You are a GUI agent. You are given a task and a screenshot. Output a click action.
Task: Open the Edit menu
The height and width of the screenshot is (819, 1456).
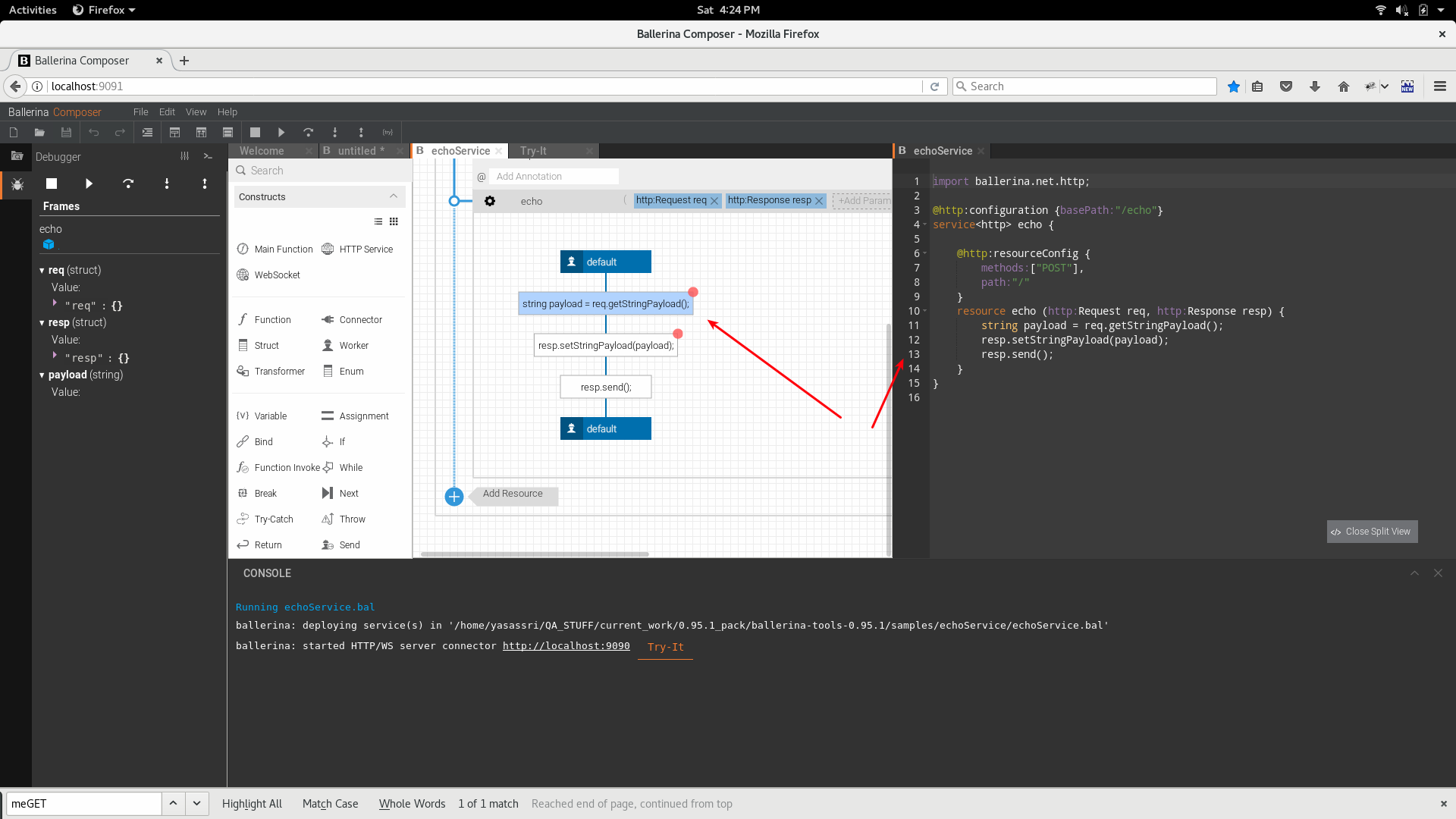pyautogui.click(x=167, y=111)
